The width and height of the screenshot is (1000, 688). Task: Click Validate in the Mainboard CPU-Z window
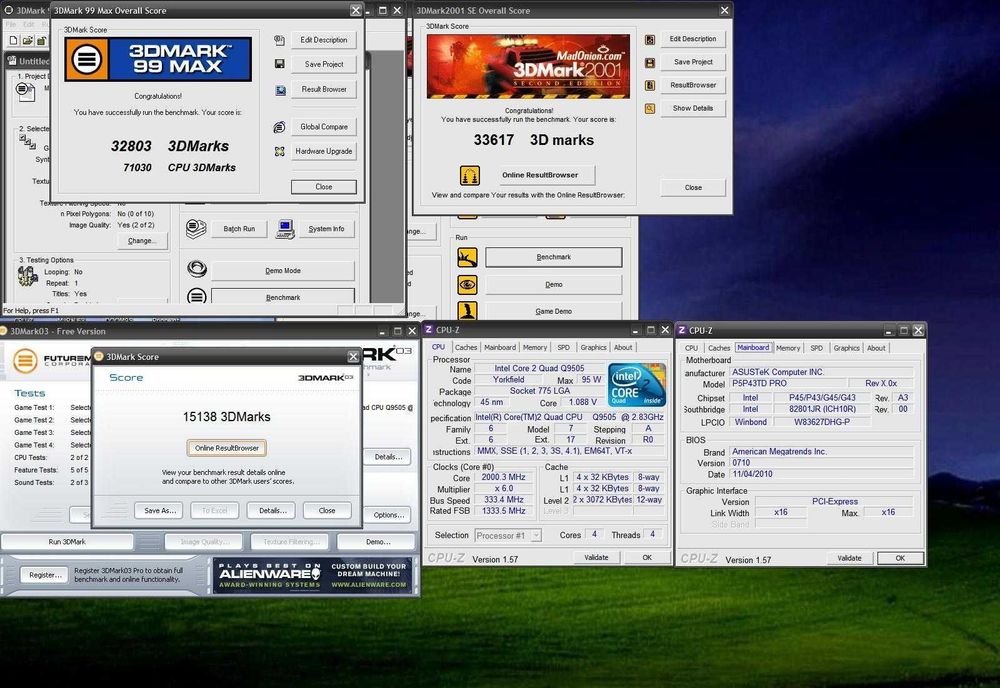[x=849, y=558]
